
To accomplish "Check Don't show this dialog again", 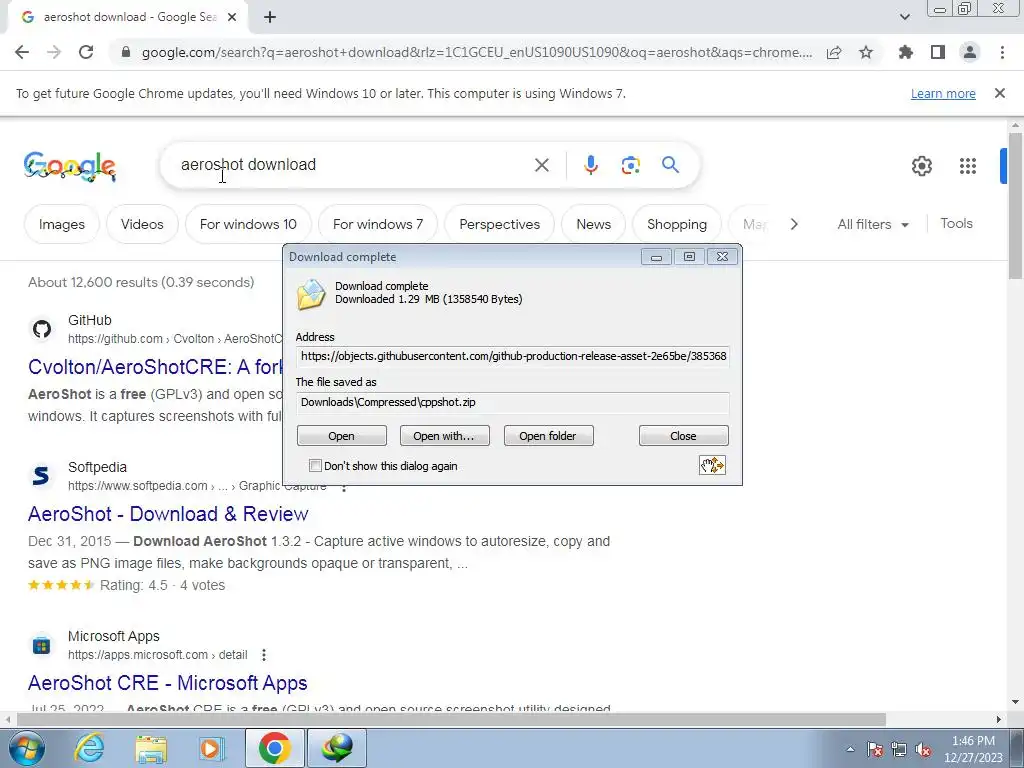I will [x=315, y=466].
